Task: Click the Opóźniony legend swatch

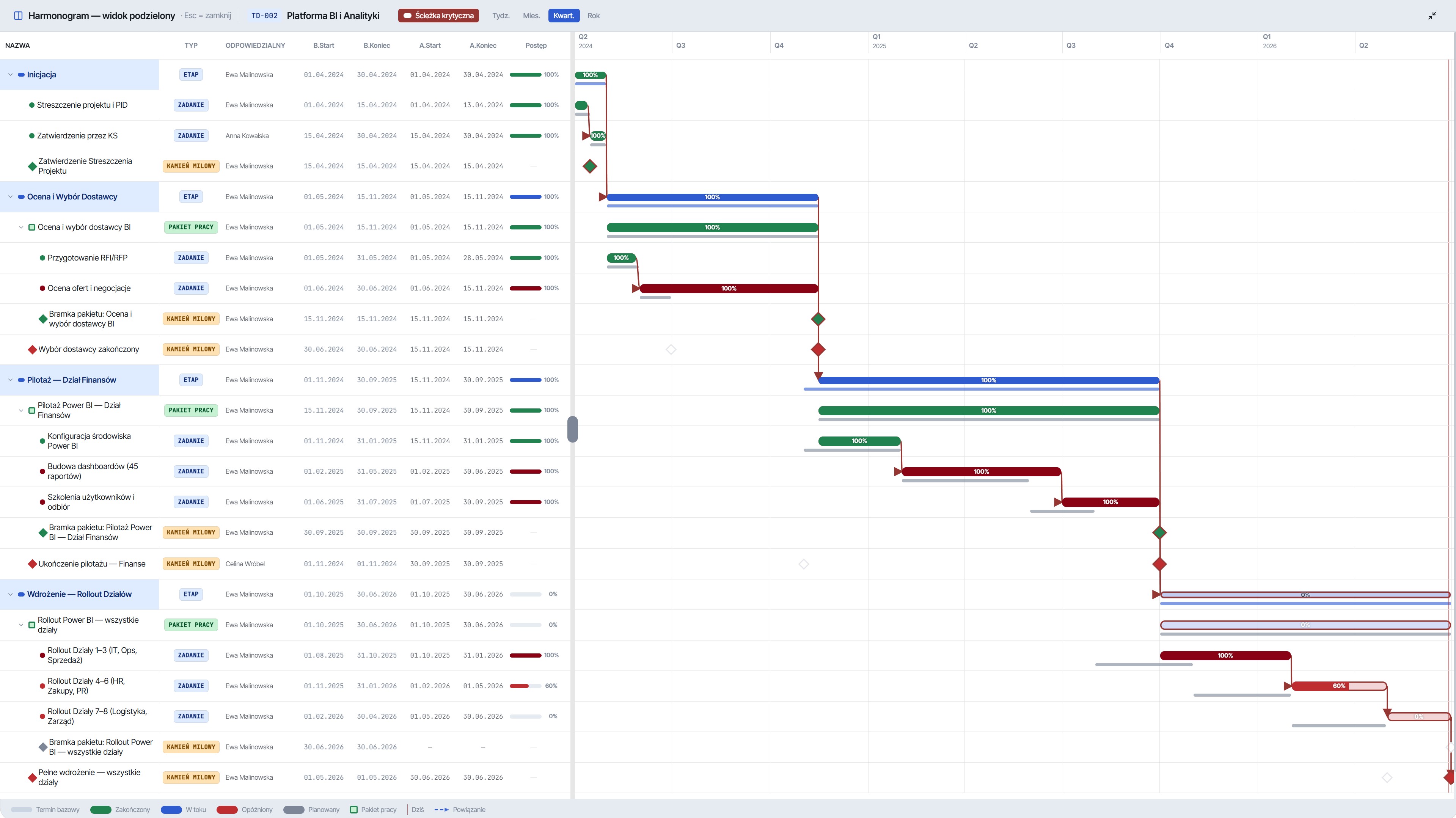Action: 227,810
